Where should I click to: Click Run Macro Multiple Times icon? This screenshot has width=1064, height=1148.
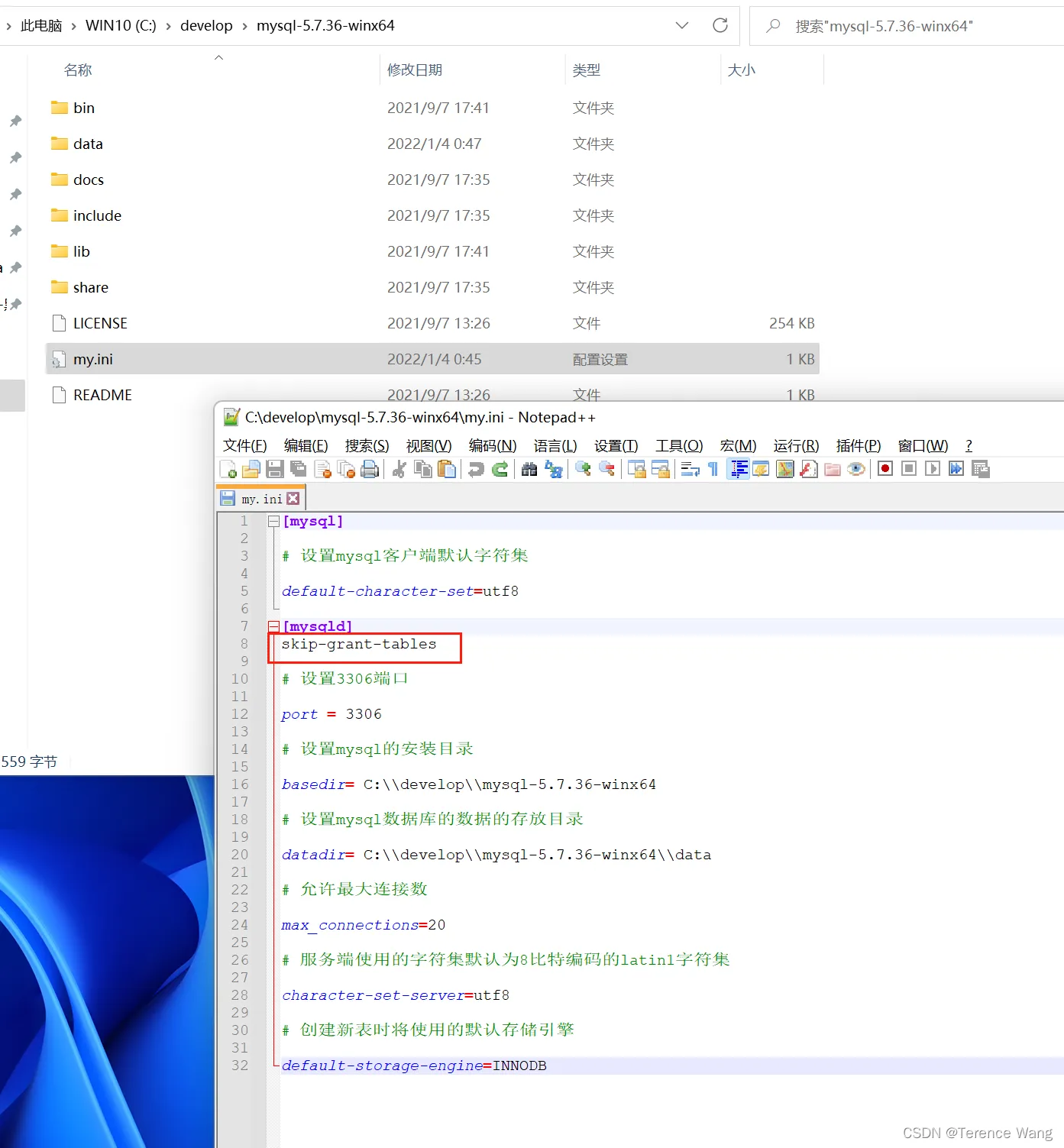click(956, 469)
